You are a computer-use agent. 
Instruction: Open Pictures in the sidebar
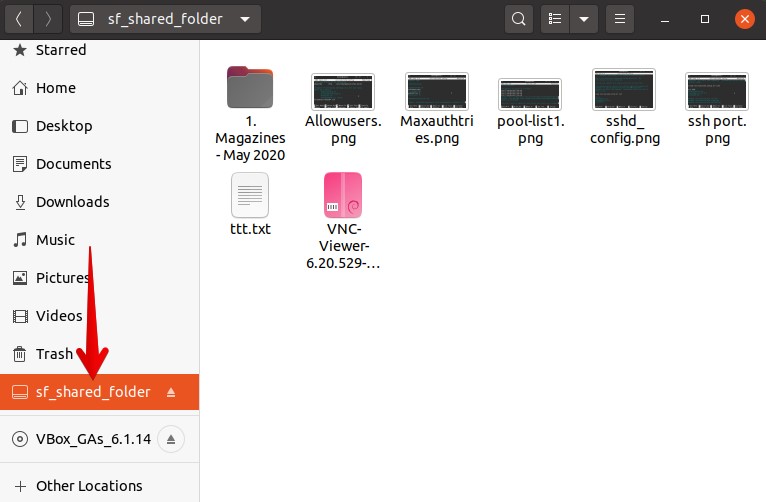100,278
